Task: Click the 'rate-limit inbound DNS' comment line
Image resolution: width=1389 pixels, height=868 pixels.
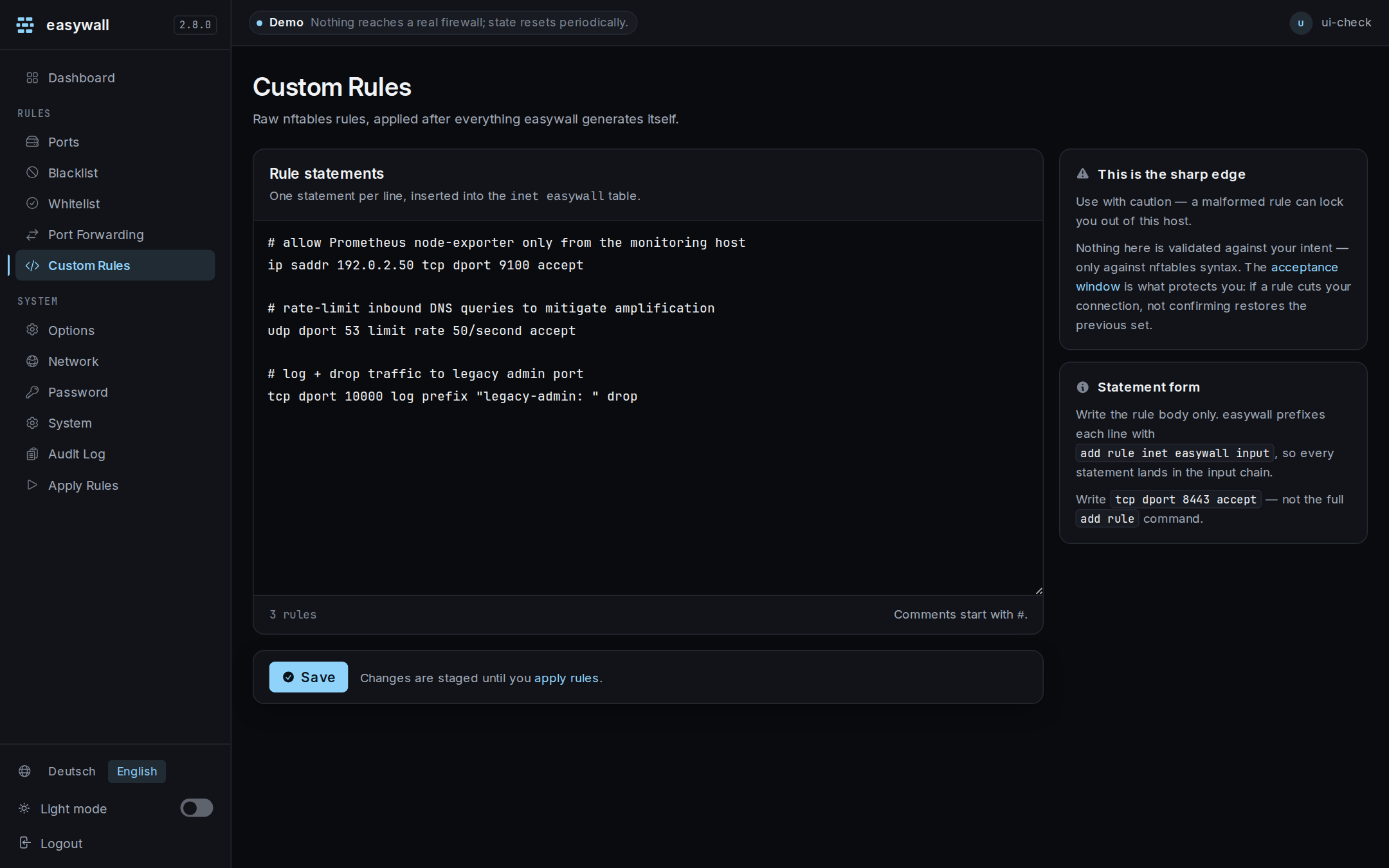Action: click(x=491, y=308)
